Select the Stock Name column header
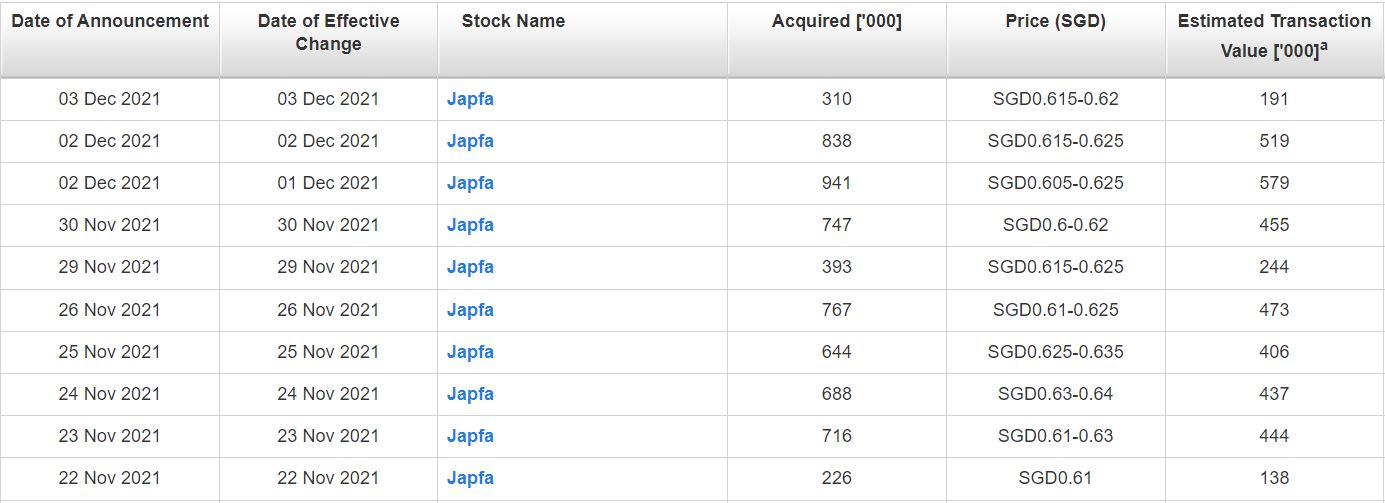 (513, 21)
